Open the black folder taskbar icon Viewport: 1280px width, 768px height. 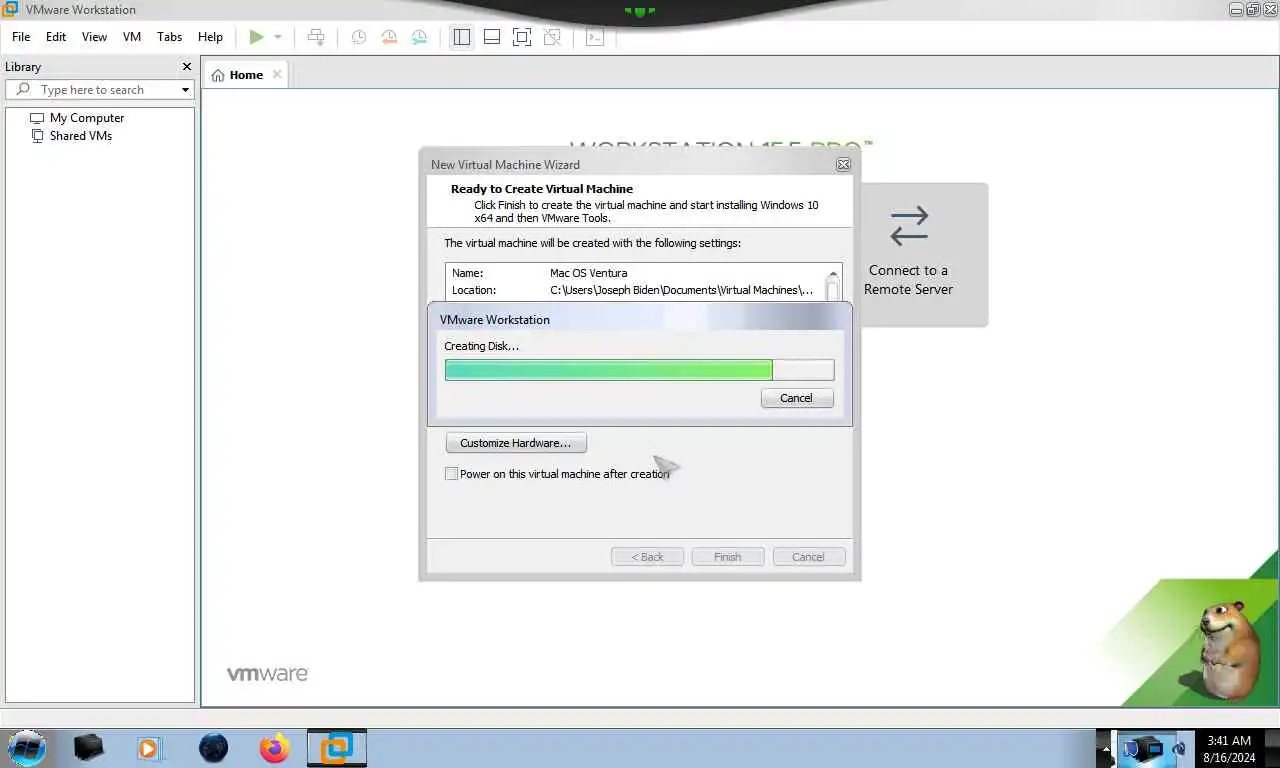88,747
